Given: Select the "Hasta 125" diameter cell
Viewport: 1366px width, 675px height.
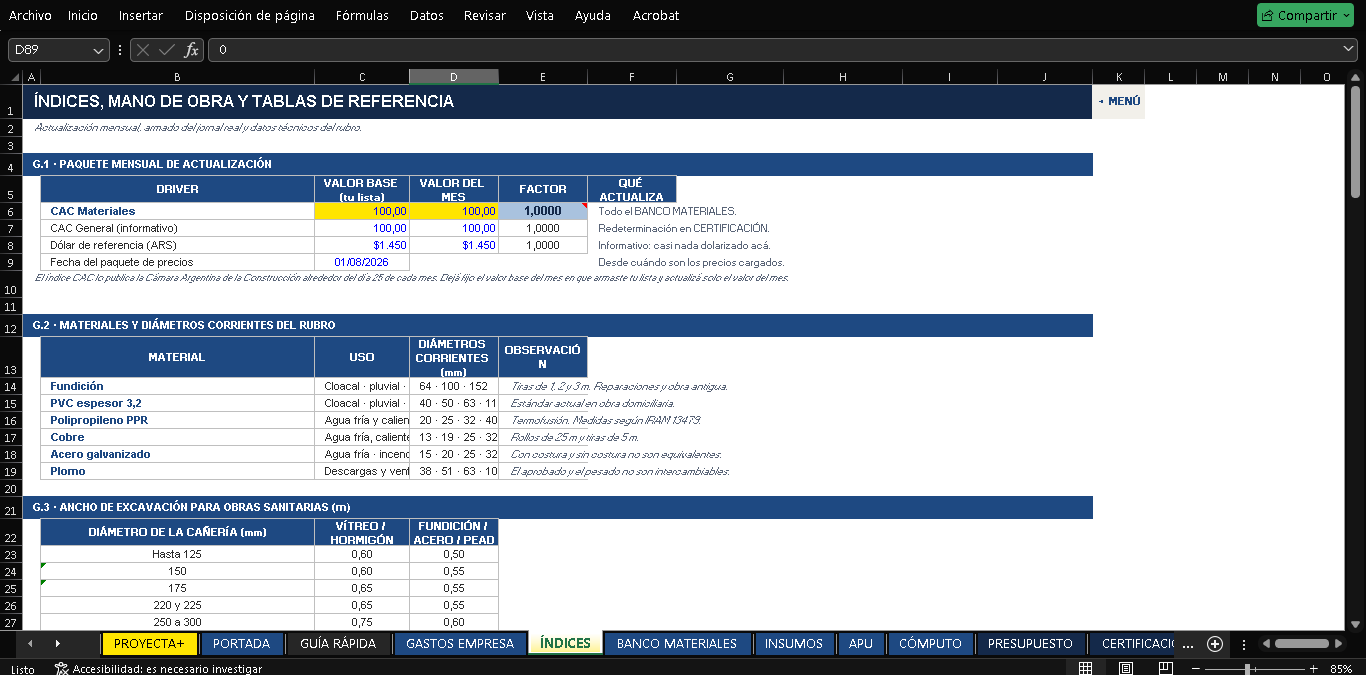Looking at the screenshot, I should (x=177, y=554).
